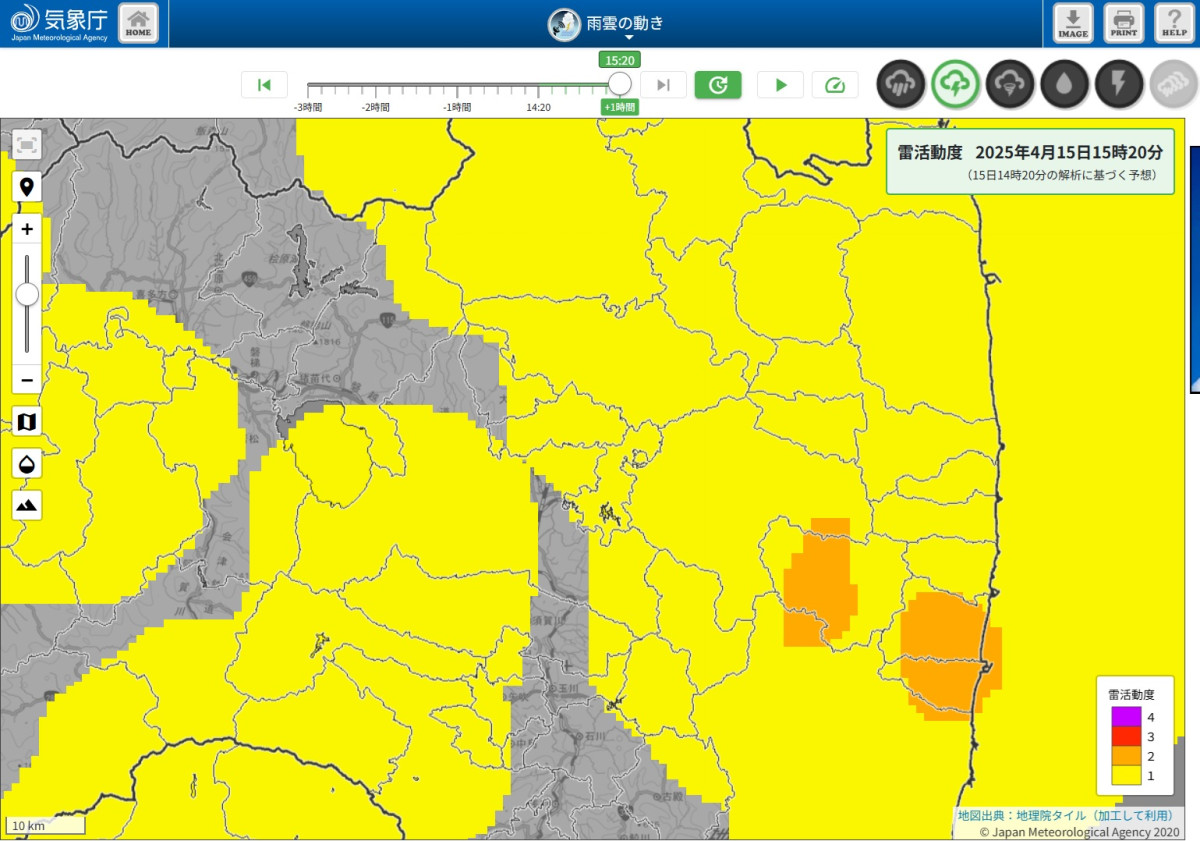This screenshot has width=1200, height=841.
Task: Toggle the thunder activity cloud layer
Action: point(955,85)
